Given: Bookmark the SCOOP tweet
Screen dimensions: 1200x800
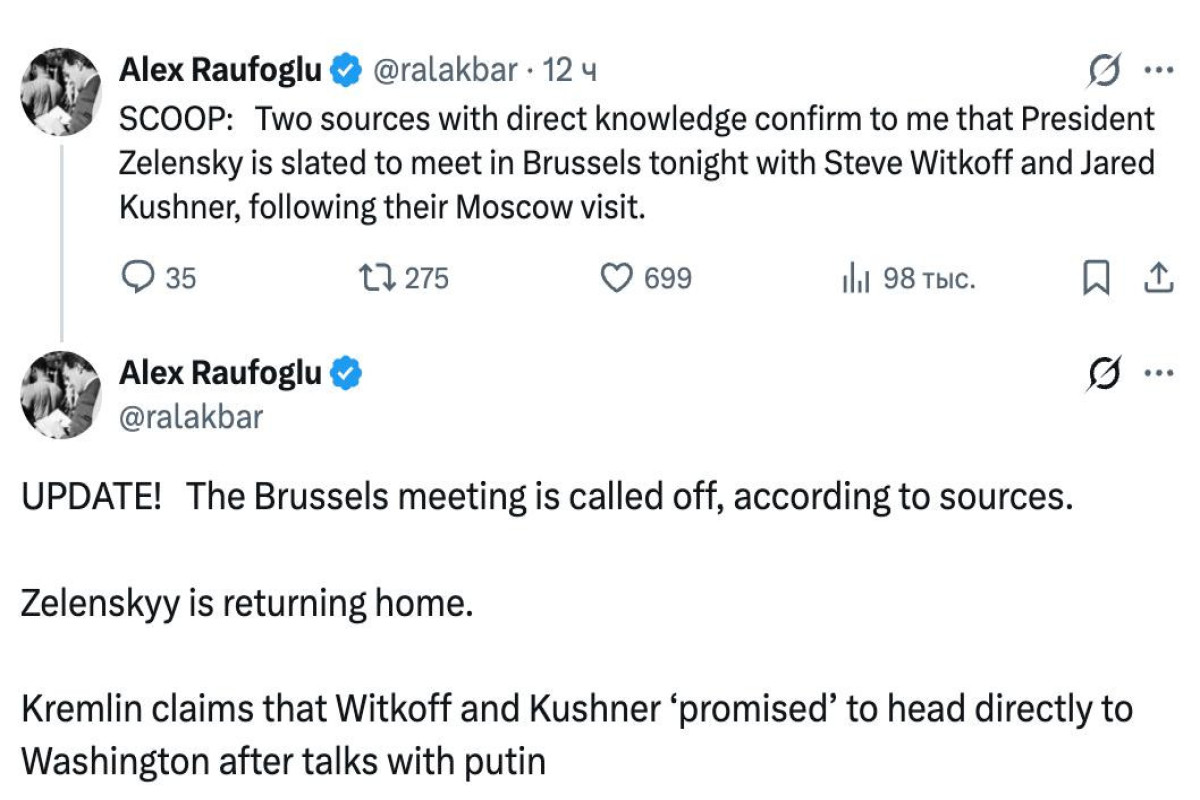Looking at the screenshot, I should point(1096,278).
